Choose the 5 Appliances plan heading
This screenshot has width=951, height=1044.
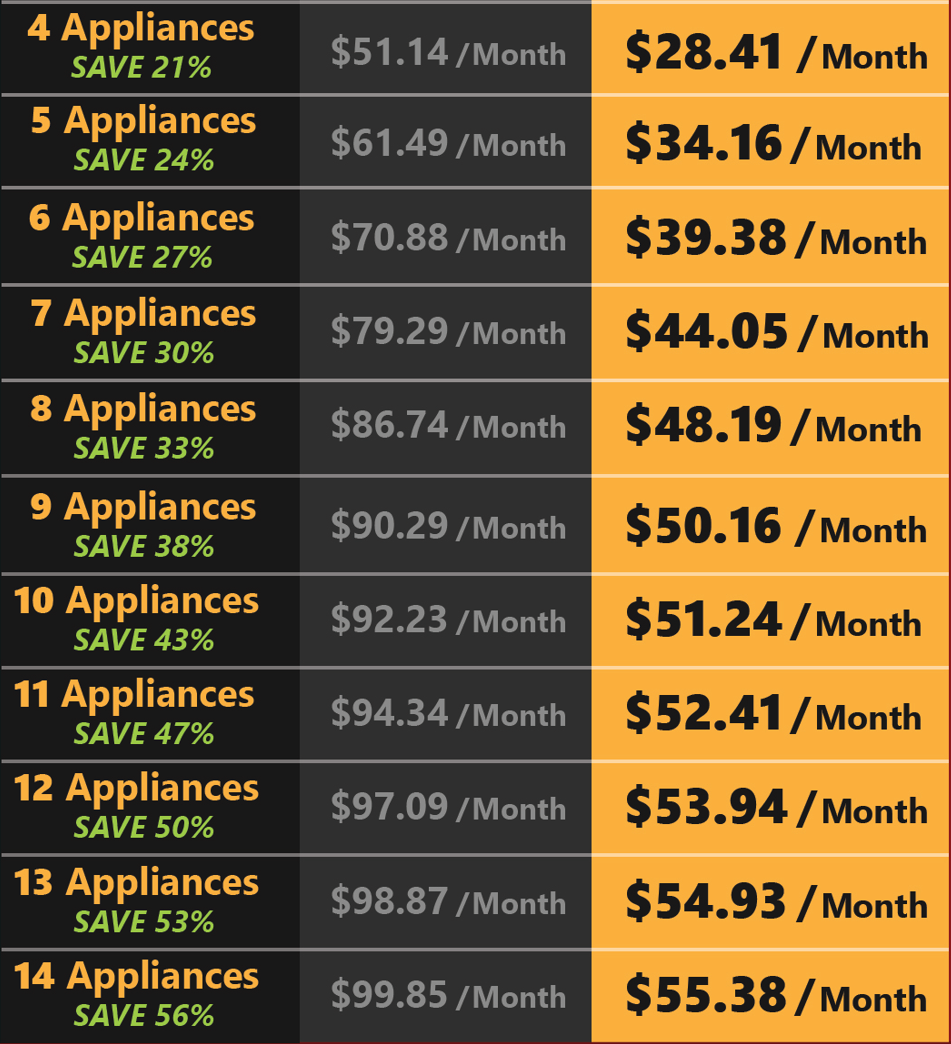click(x=143, y=121)
